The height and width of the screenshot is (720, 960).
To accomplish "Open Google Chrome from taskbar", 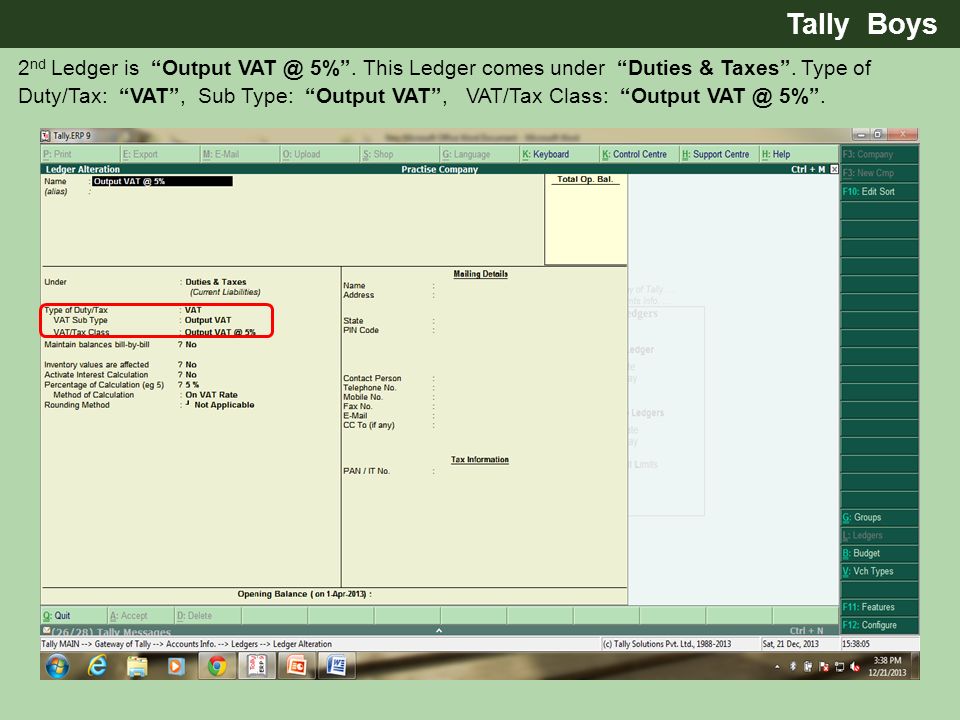I will click(x=217, y=666).
